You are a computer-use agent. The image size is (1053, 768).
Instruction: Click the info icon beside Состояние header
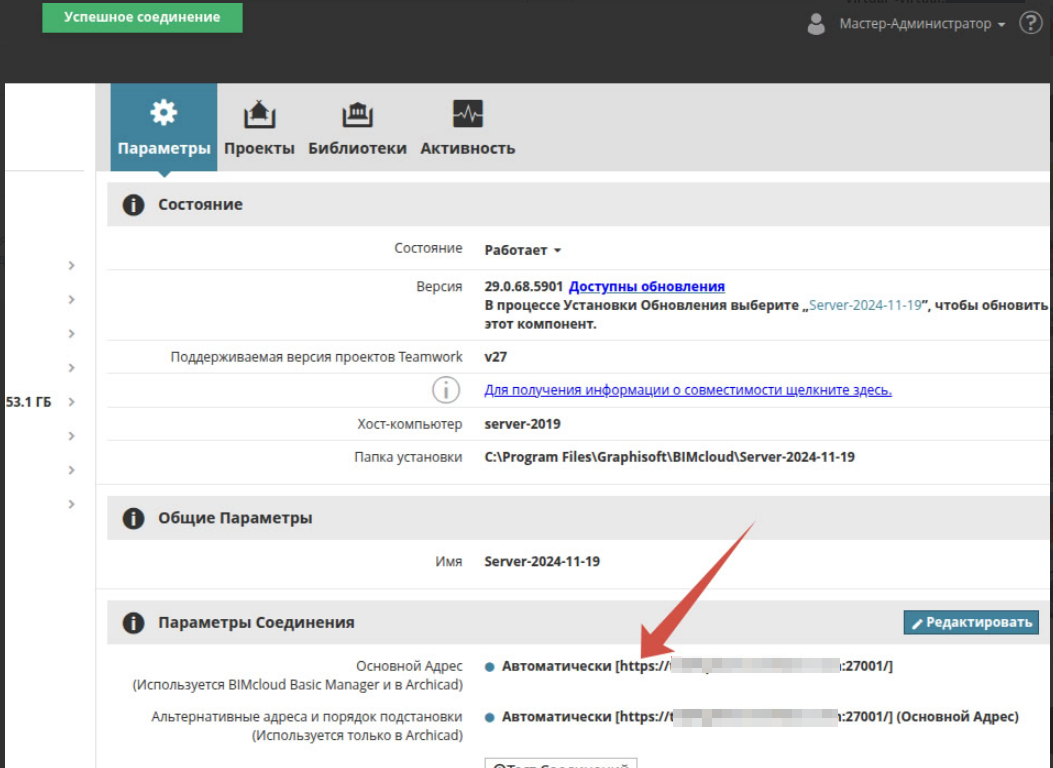click(x=132, y=205)
